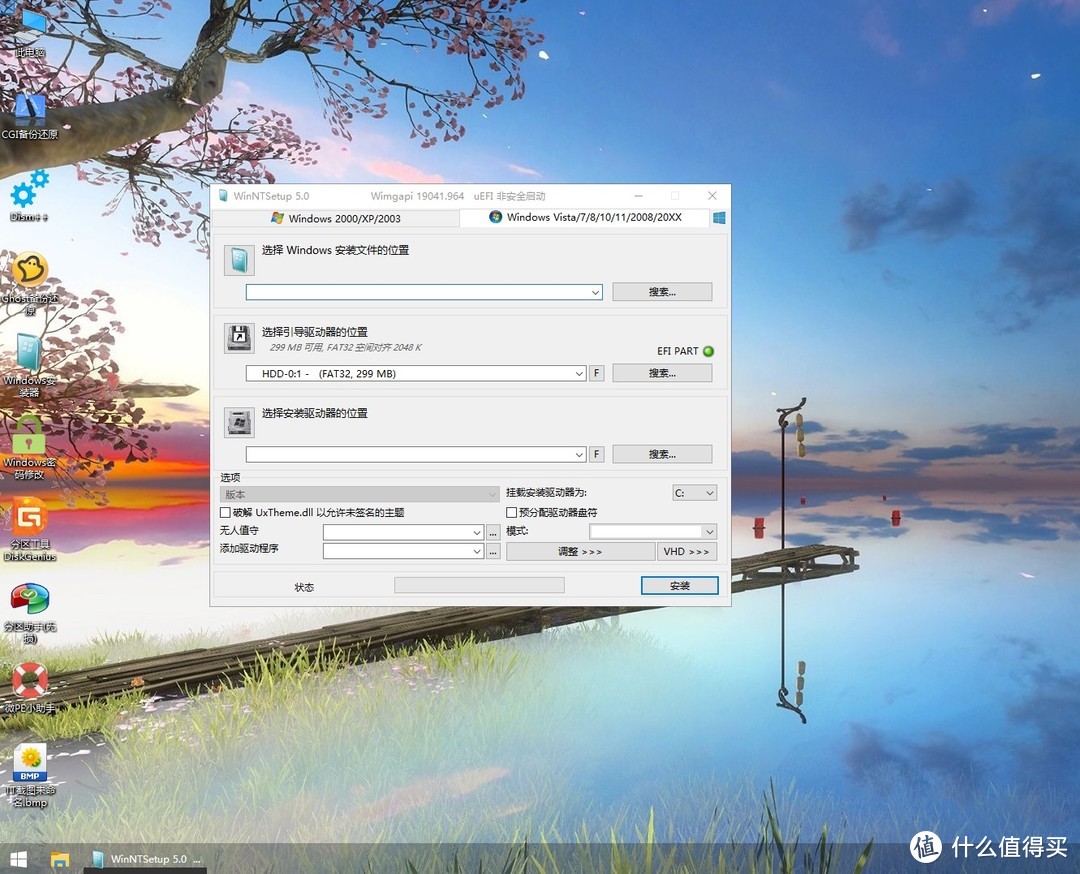Switch to Windows 2000/XP/2003 tab
Viewport: 1080px width, 874px height.
tap(335, 218)
